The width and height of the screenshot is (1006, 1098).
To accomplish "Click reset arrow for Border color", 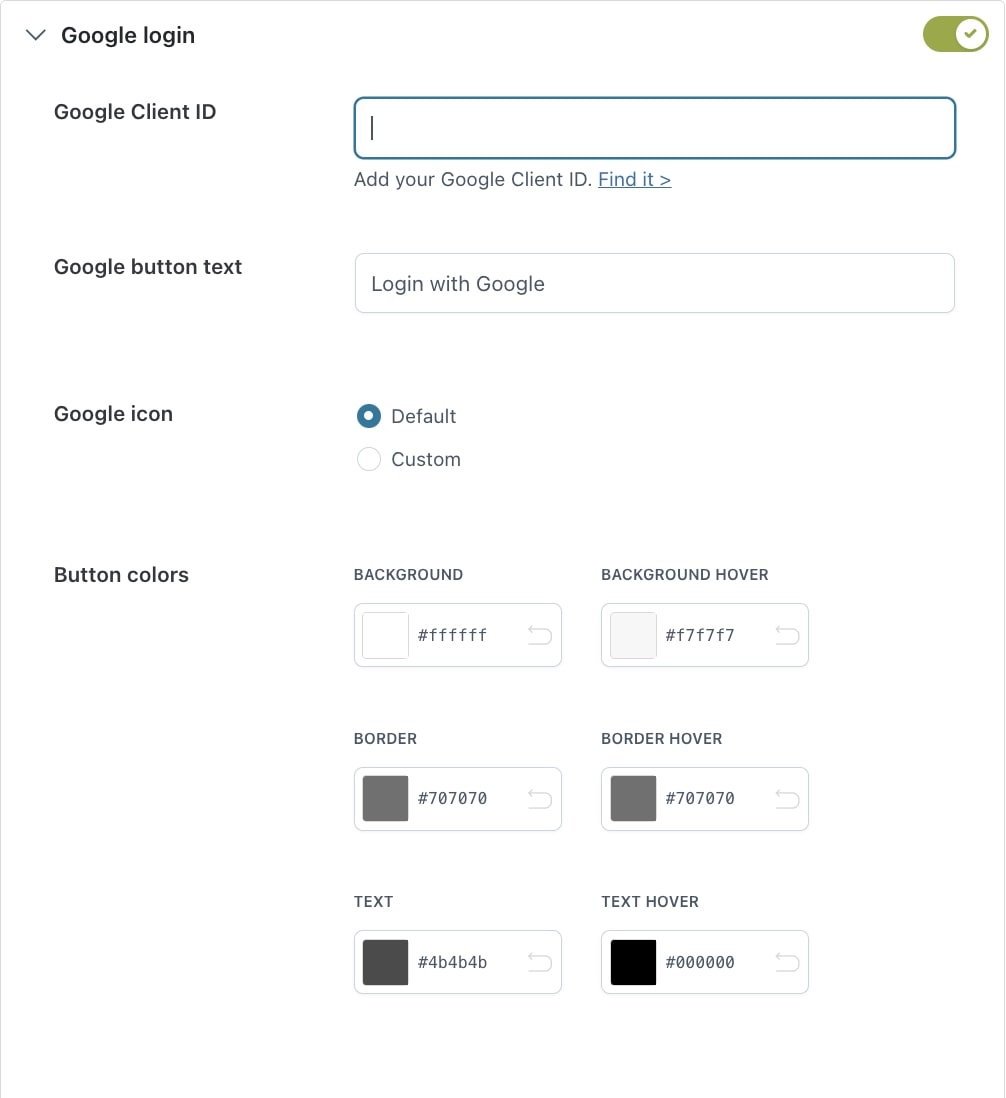I will [540, 798].
